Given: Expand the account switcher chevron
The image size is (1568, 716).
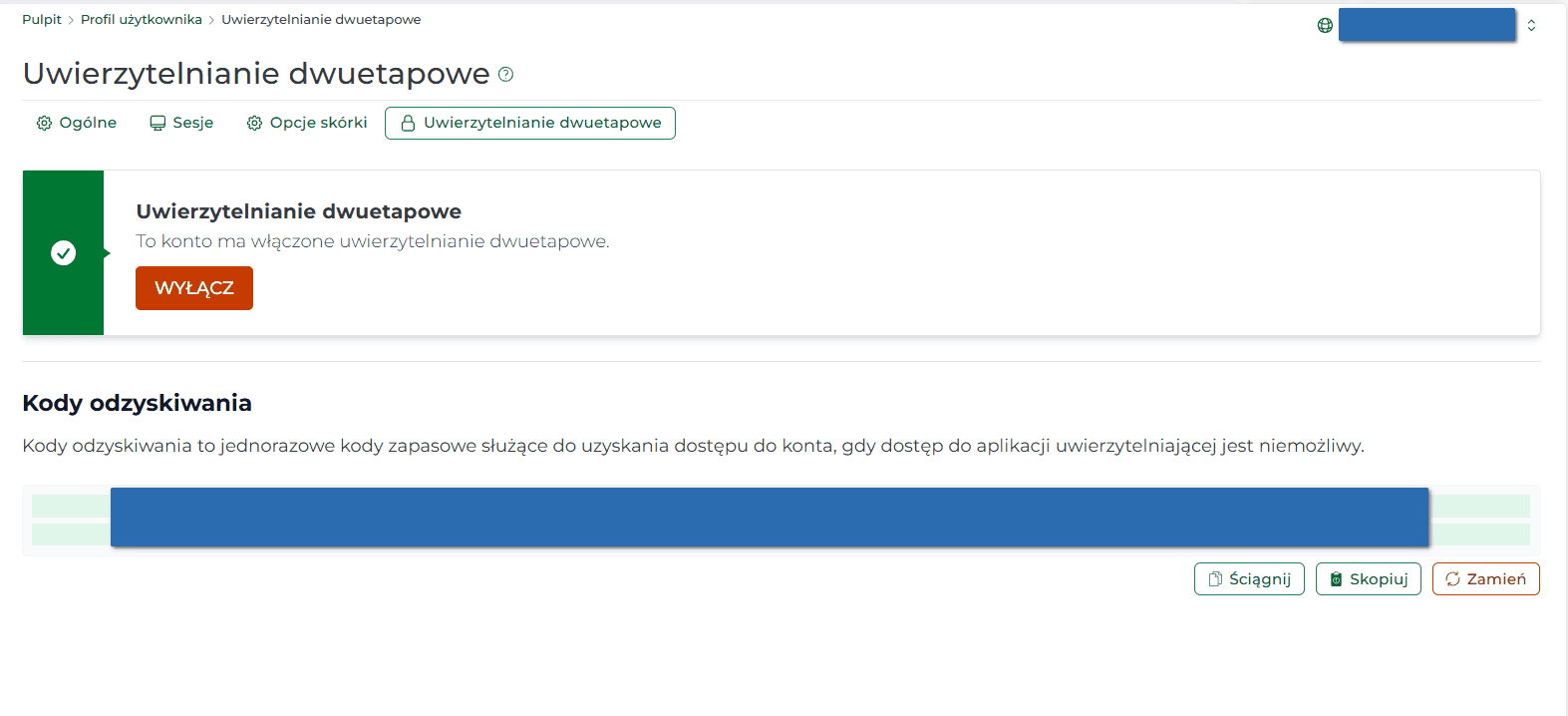Looking at the screenshot, I should point(1531,26).
